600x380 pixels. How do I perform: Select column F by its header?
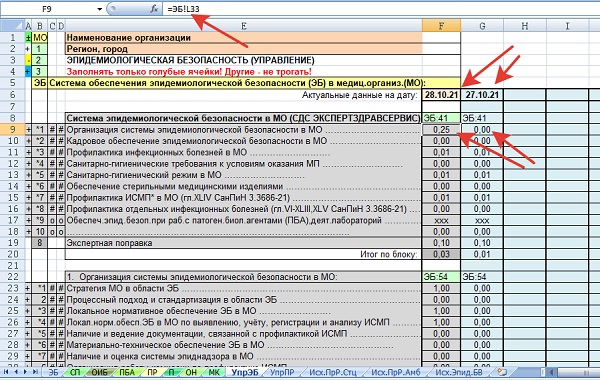pyautogui.click(x=441, y=26)
